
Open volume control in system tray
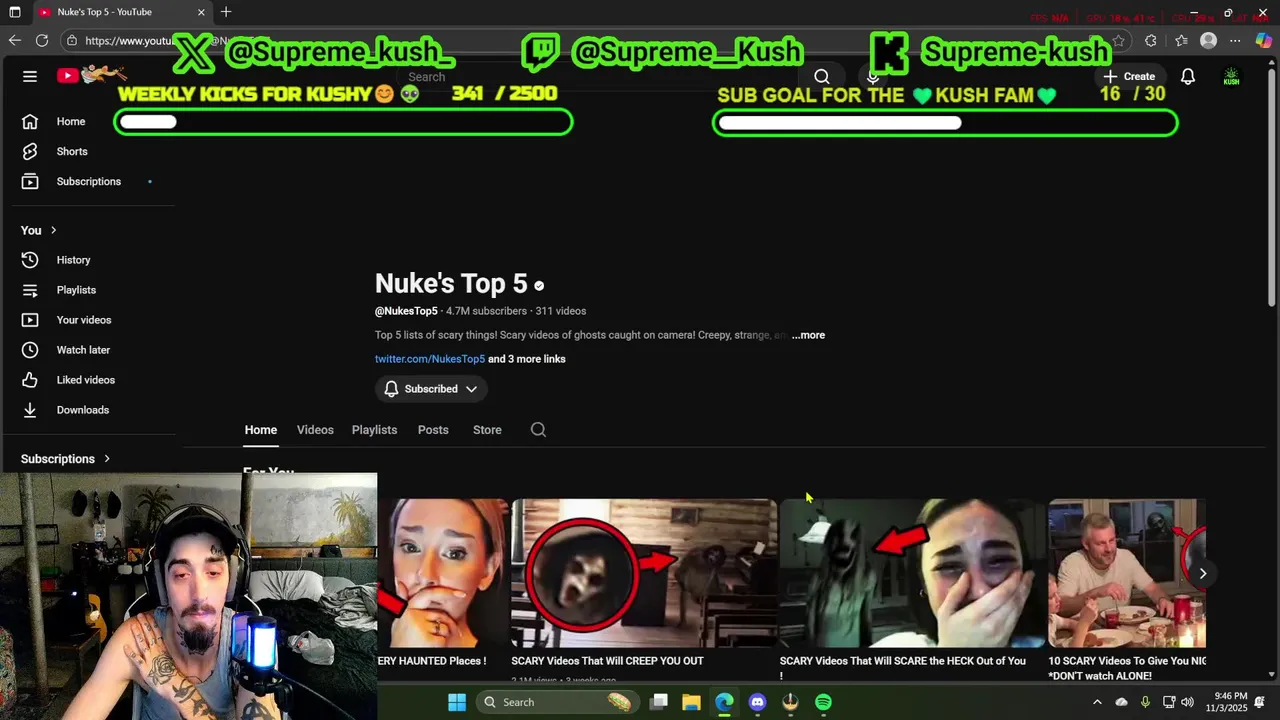(x=1187, y=702)
